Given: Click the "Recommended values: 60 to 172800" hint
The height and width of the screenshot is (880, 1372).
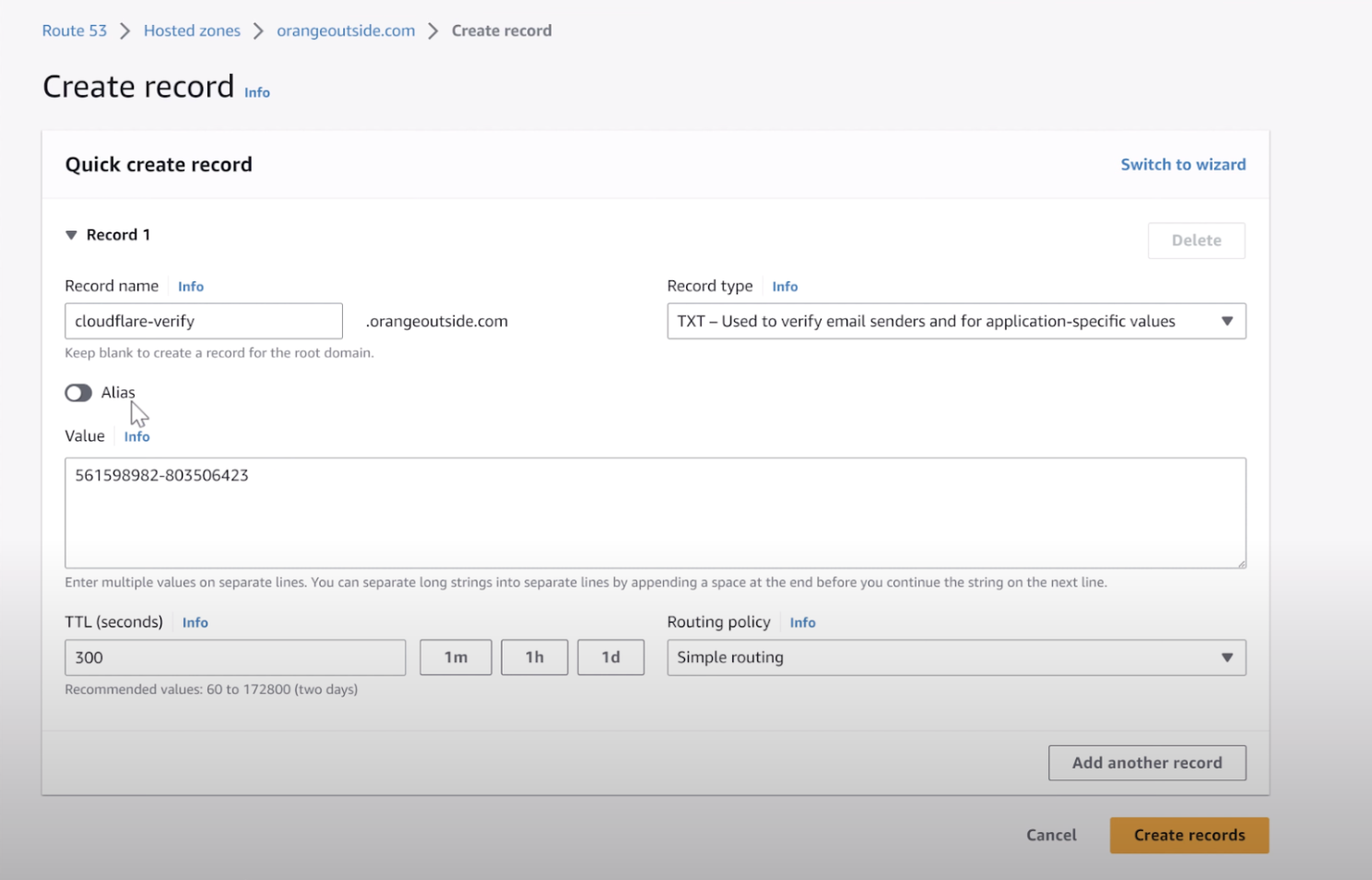Looking at the screenshot, I should coord(211,689).
